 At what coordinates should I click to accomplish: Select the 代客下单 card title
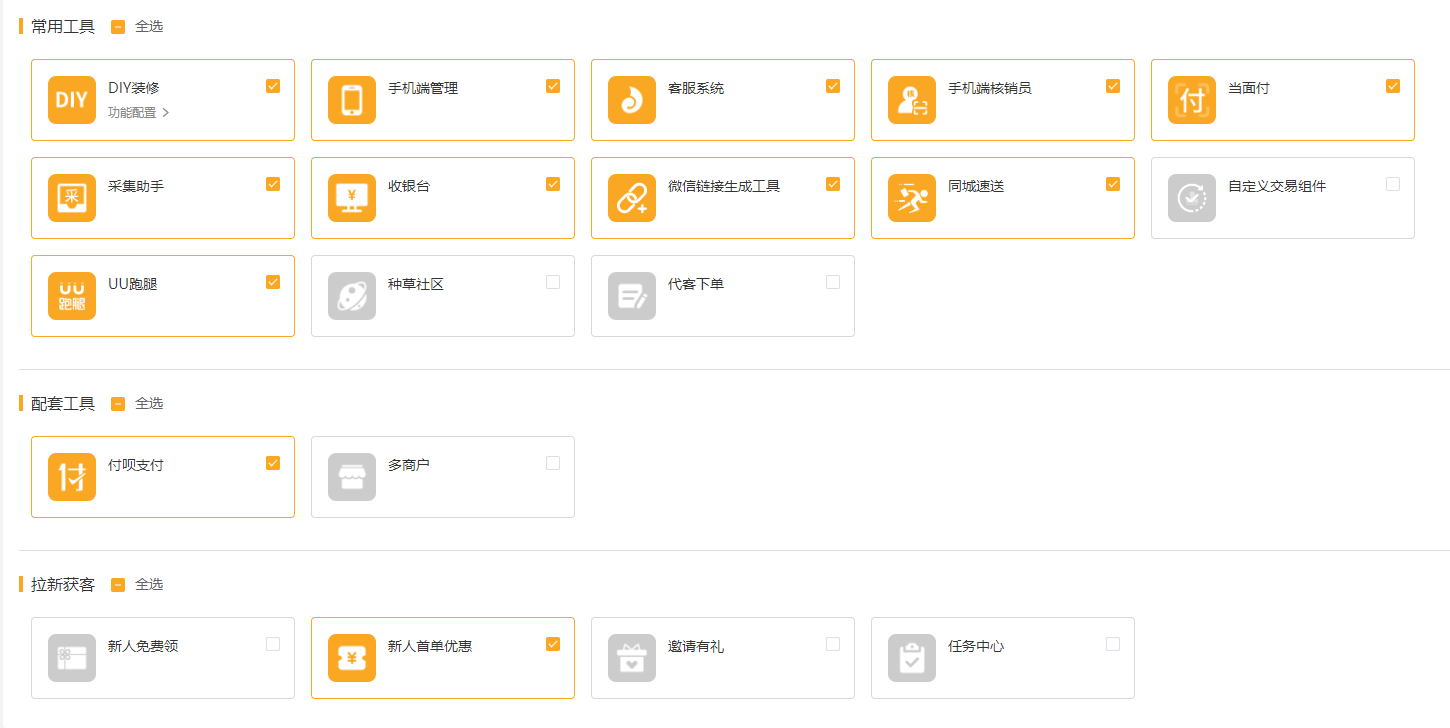pyautogui.click(x=696, y=284)
